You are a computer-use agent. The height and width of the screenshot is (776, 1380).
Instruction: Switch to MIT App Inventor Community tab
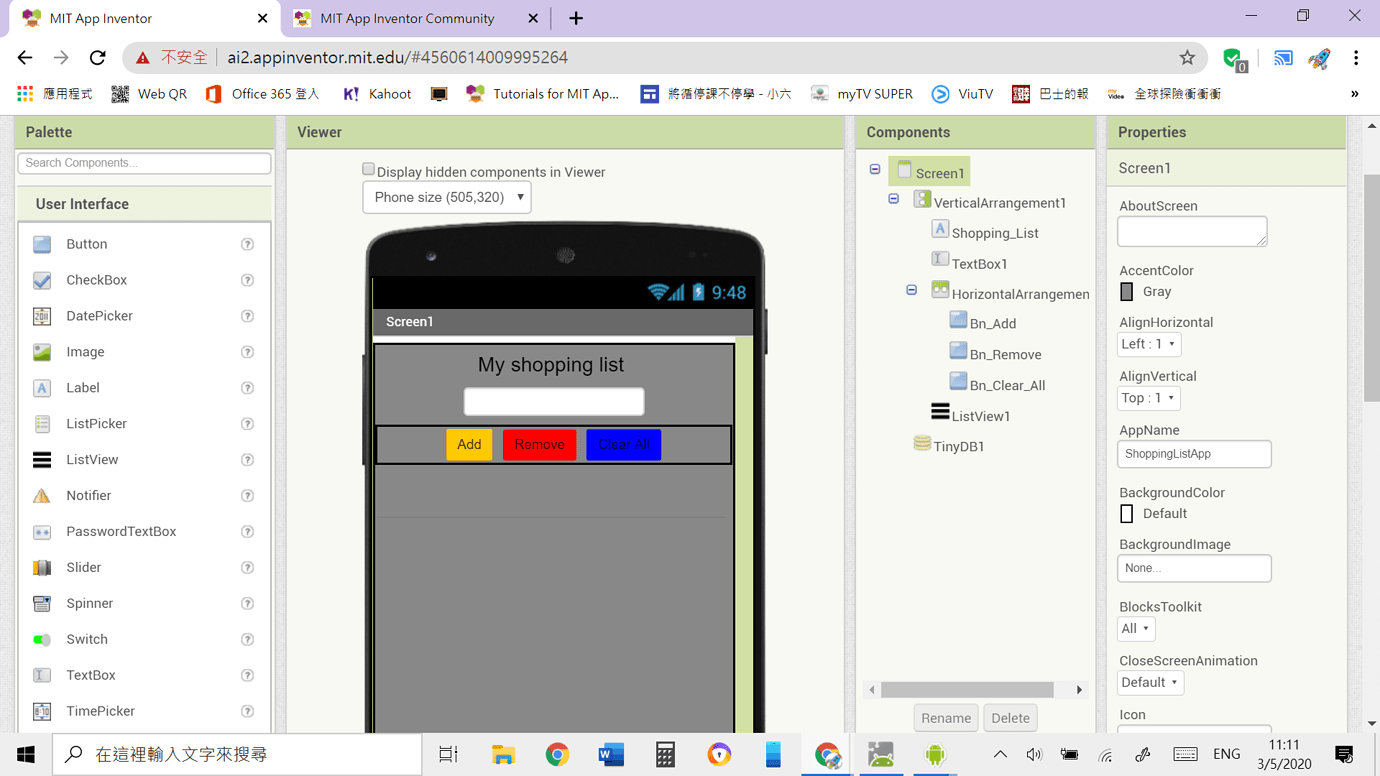(407, 18)
